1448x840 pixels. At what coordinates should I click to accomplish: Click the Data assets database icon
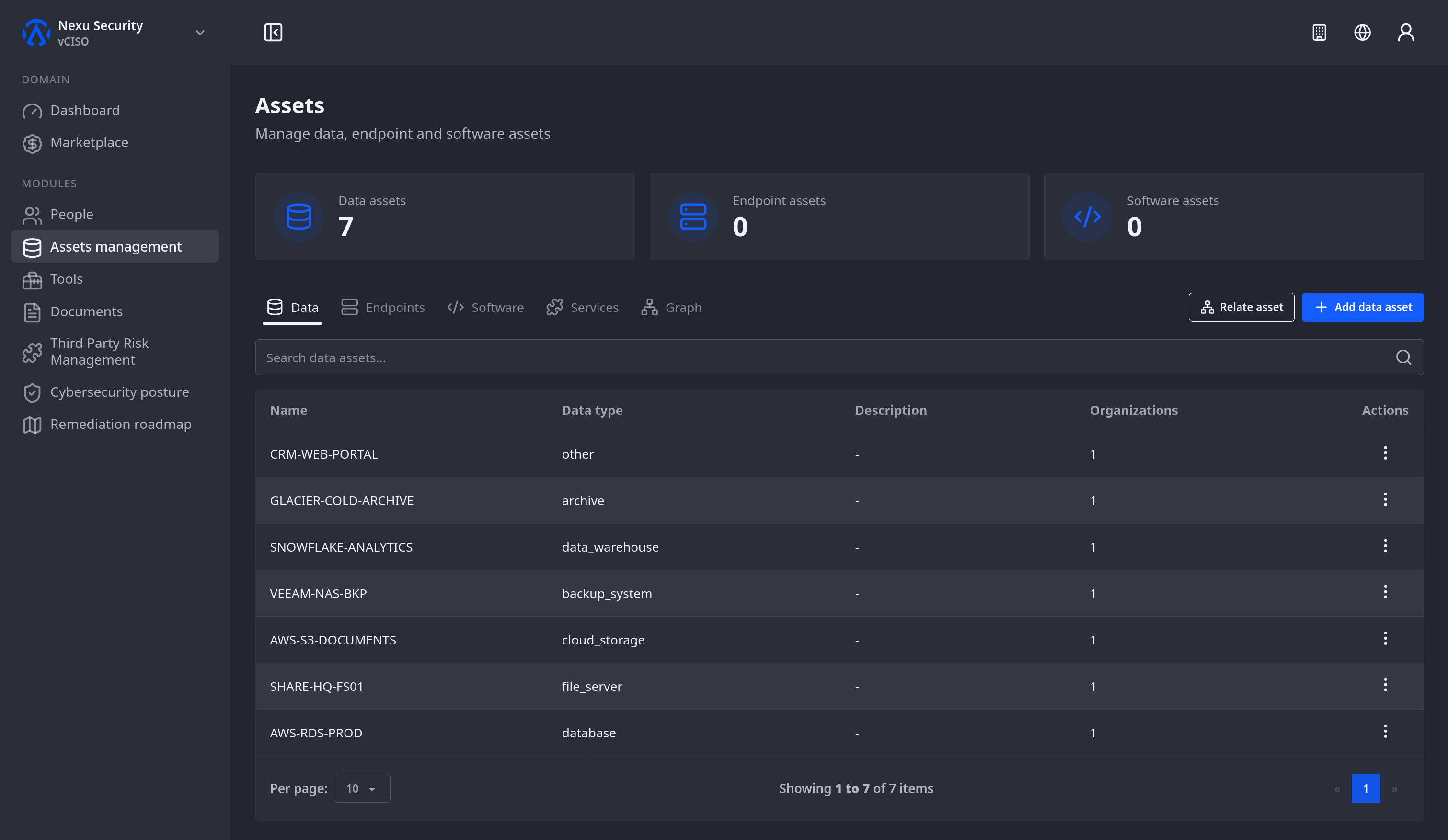pyautogui.click(x=299, y=217)
